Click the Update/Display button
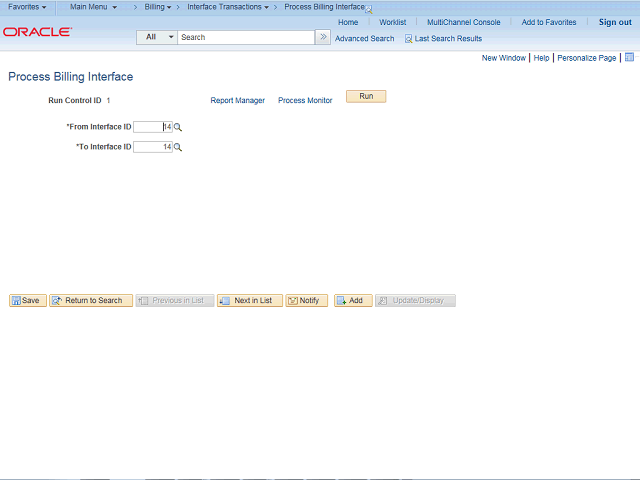This screenshot has height=480, width=640. [416, 300]
